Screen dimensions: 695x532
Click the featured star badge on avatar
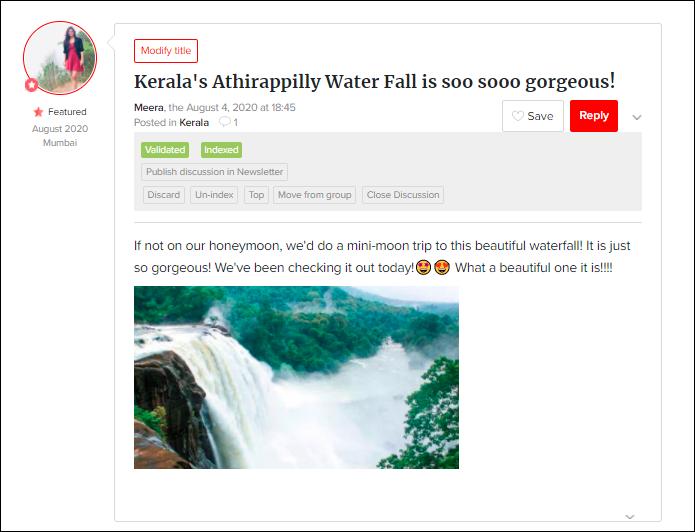(31, 85)
